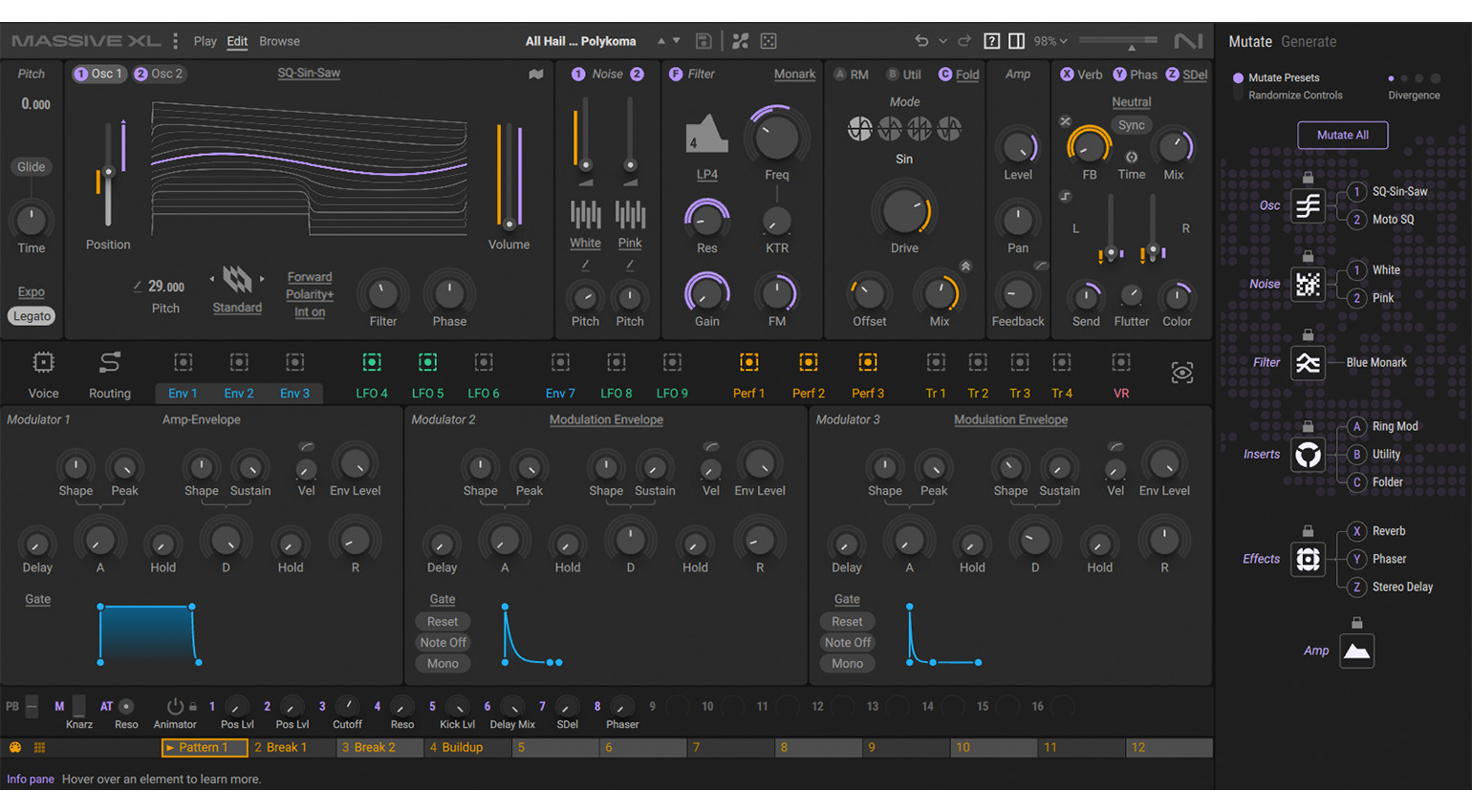This screenshot has height=812, width=1472.
Task: Click the Forward wavetable option
Action: [310, 277]
